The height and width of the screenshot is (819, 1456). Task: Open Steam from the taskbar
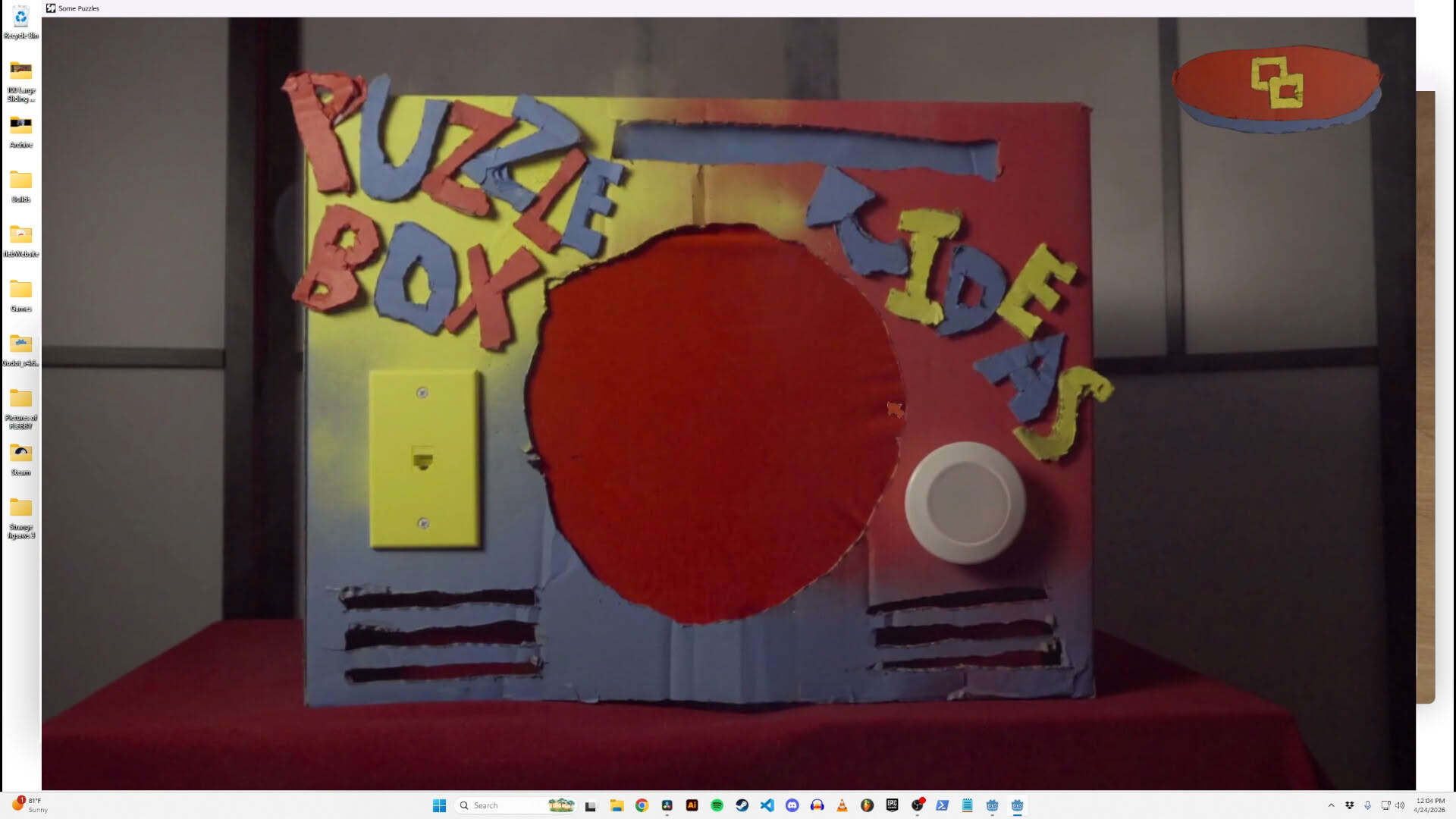(742, 805)
